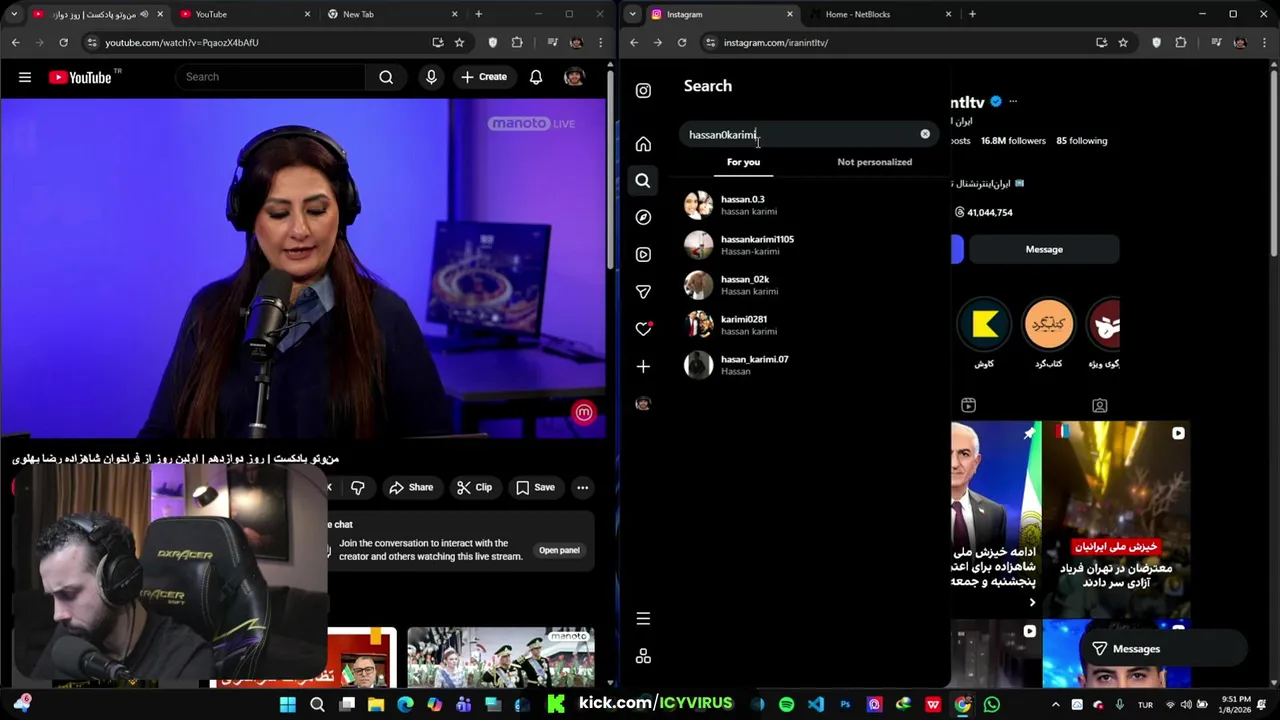Start YouTube voice search with microphone

pyautogui.click(x=431, y=77)
